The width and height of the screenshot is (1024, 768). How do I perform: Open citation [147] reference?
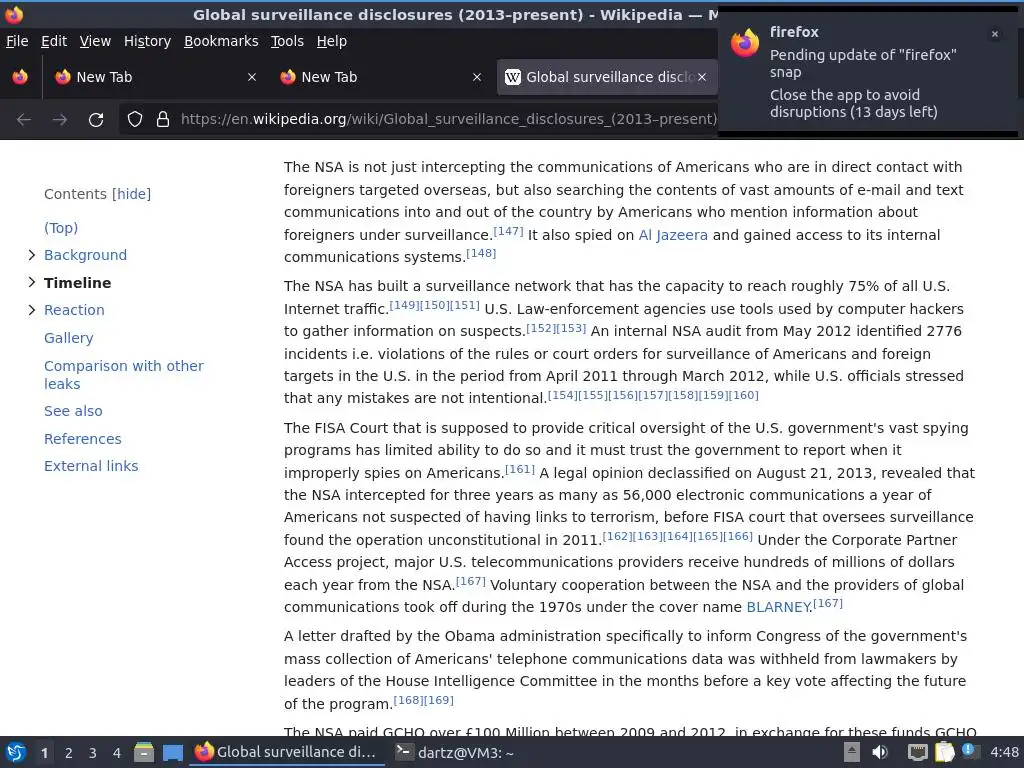coord(508,231)
